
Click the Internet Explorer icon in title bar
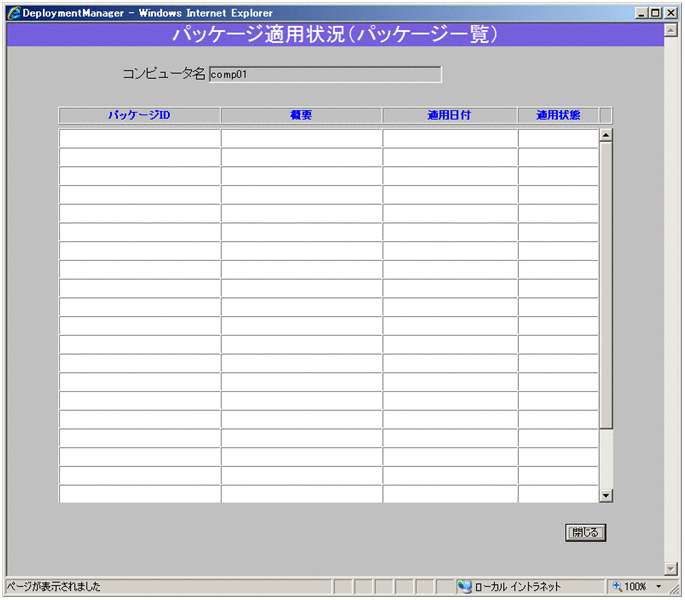(x=14, y=13)
